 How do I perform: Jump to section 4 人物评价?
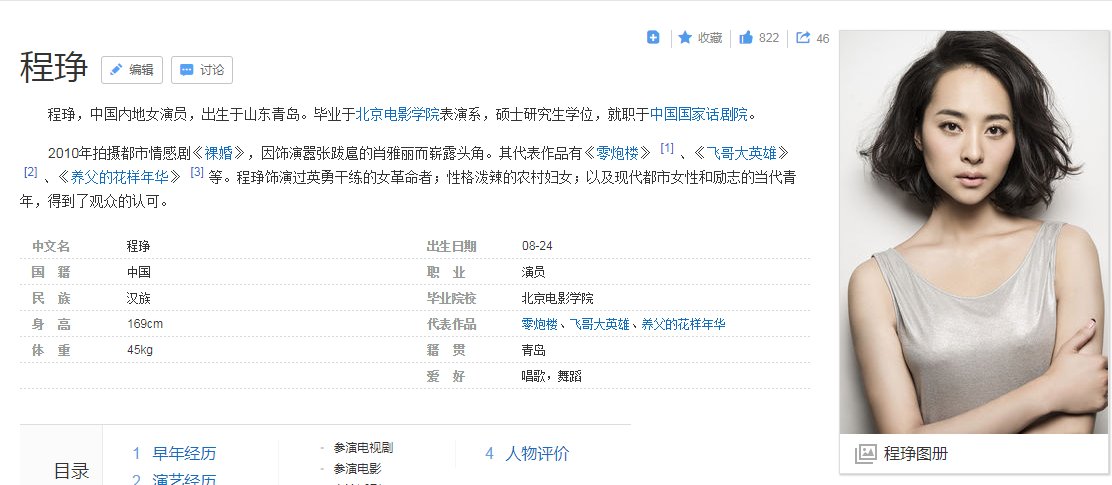point(536,454)
